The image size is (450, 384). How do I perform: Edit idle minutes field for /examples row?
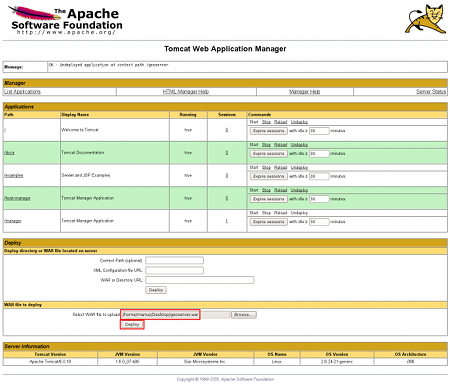point(319,176)
